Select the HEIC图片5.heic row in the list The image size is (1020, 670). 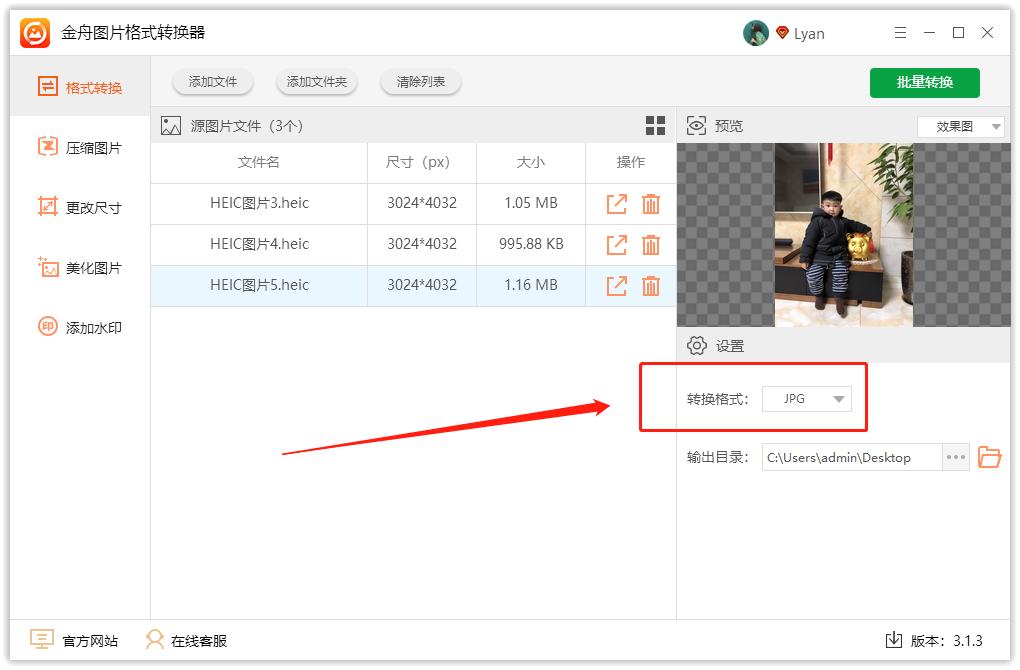tap(258, 285)
